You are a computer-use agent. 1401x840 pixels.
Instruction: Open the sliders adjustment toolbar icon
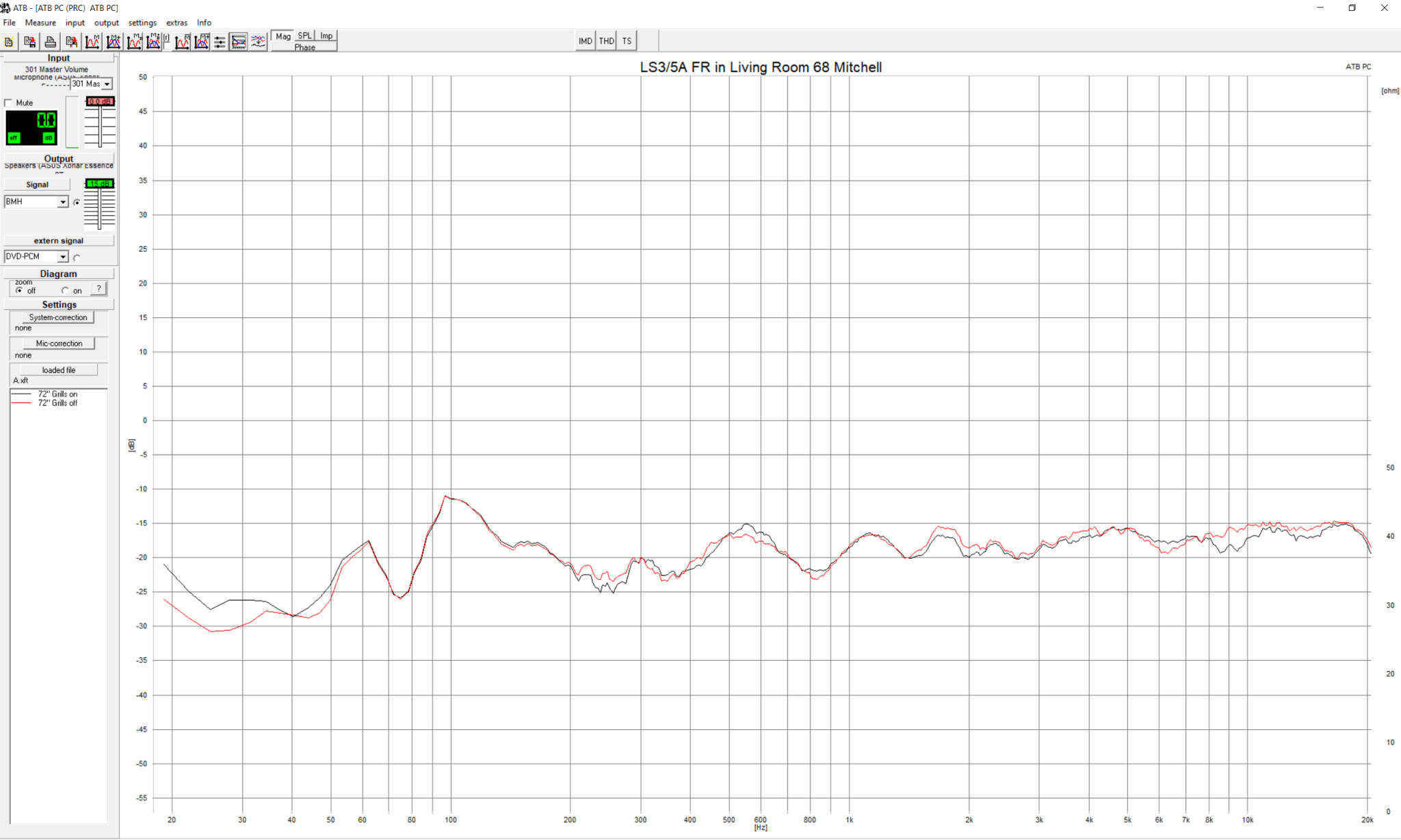220,42
